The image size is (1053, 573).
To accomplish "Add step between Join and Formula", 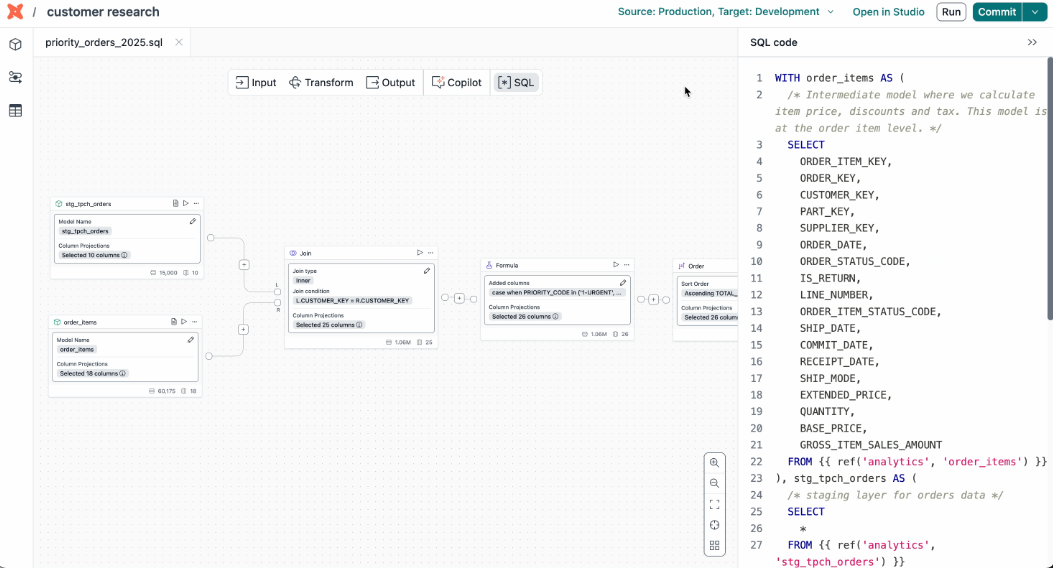I will tap(459, 298).
